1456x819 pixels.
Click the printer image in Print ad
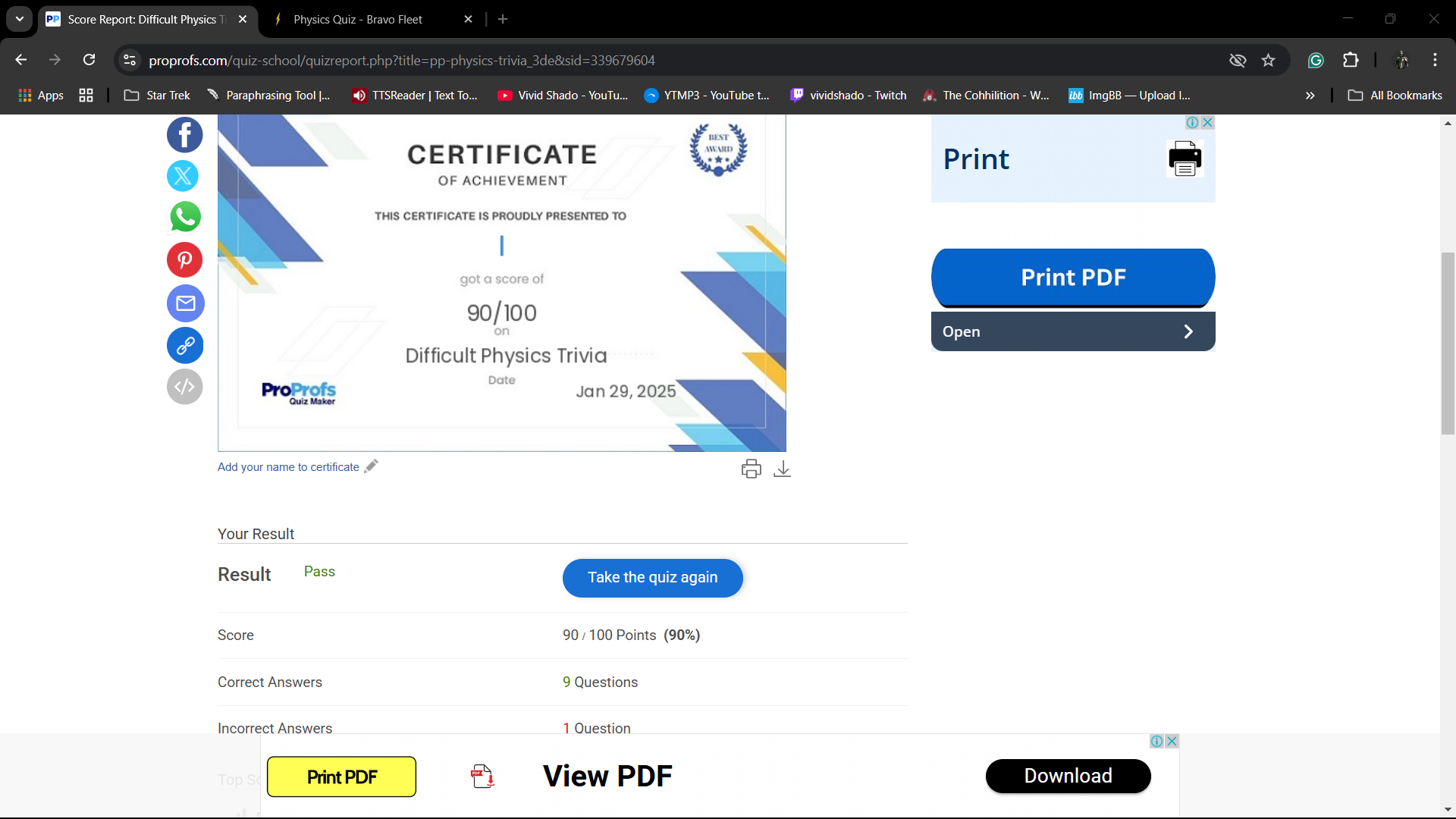[x=1185, y=158]
